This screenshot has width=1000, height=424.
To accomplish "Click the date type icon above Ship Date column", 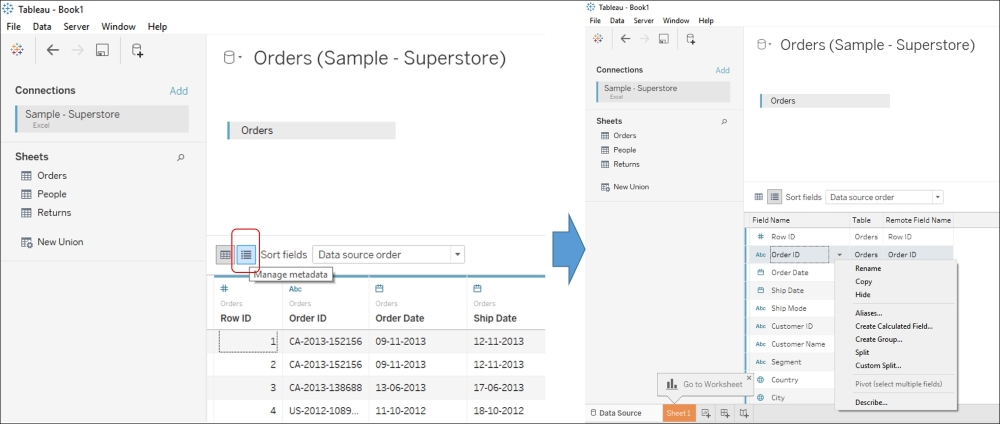I will point(477,289).
